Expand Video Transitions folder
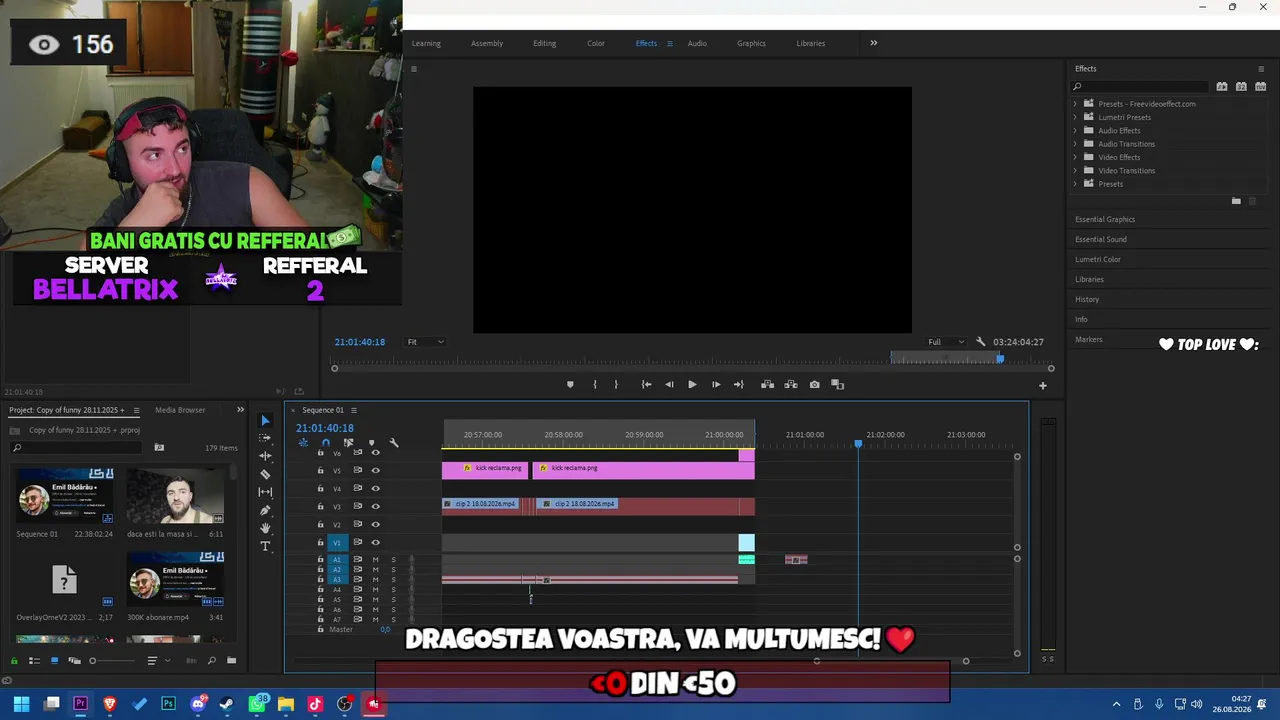This screenshot has width=1280, height=720. tap(1076, 171)
